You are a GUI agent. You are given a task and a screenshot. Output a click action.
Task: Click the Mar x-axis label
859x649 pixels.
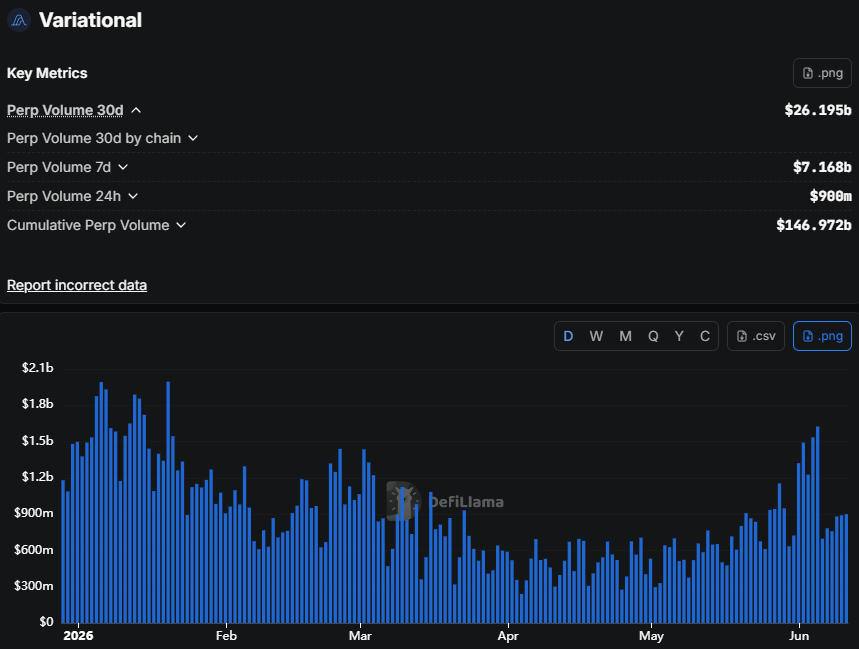pos(360,636)
